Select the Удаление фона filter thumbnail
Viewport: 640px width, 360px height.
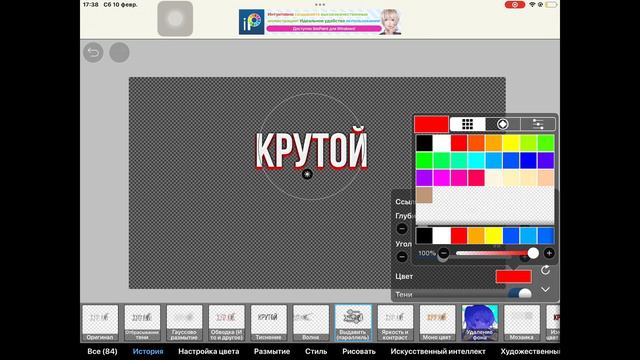(480, 323)
